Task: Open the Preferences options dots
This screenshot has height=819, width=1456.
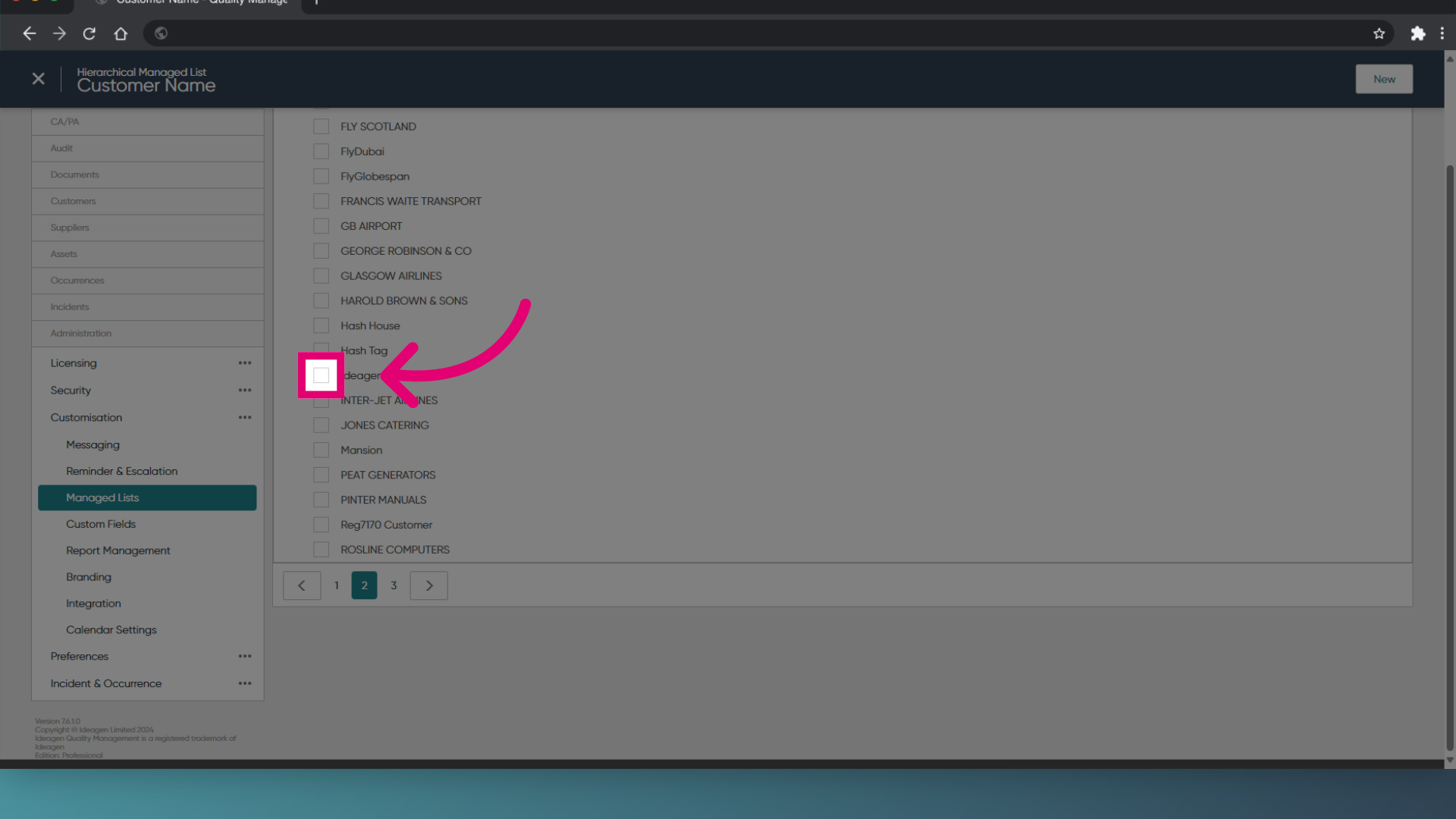Action: 245,657
